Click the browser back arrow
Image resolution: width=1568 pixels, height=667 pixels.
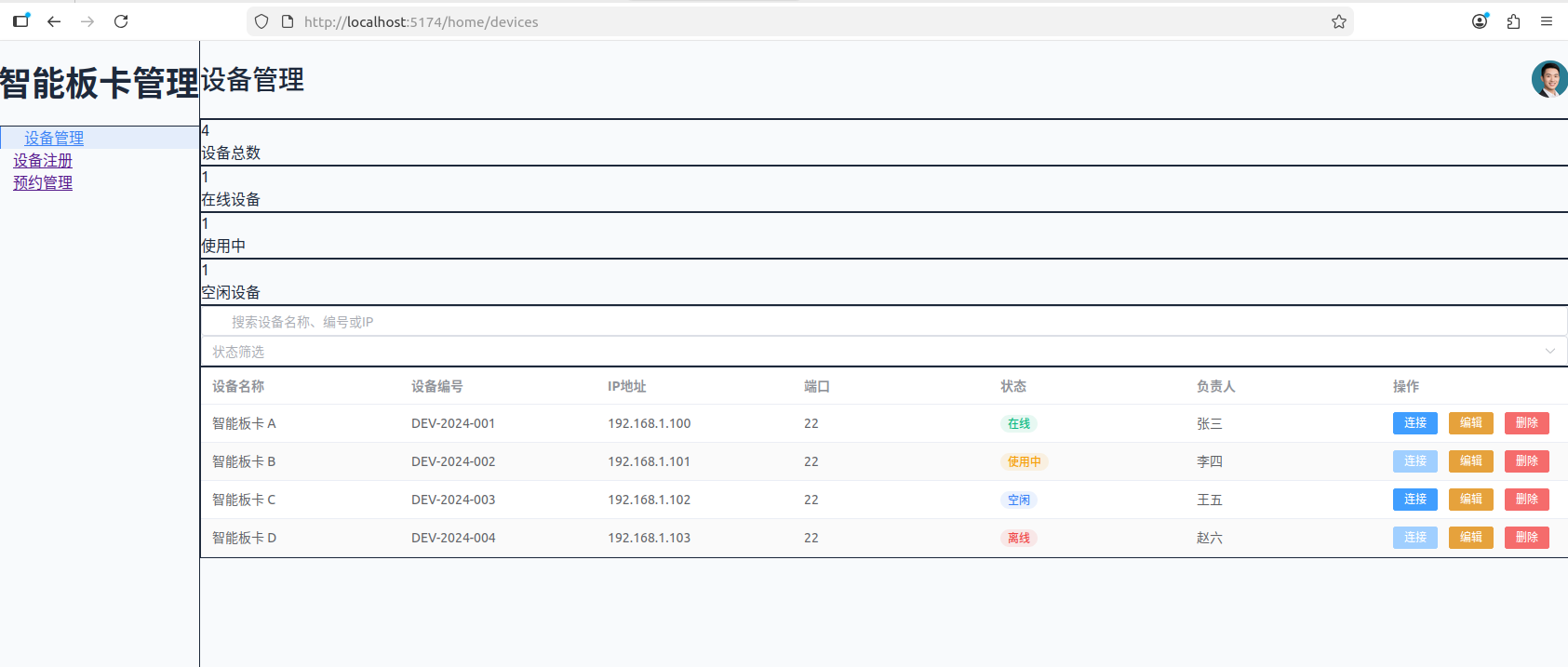(x=54, y=21)
